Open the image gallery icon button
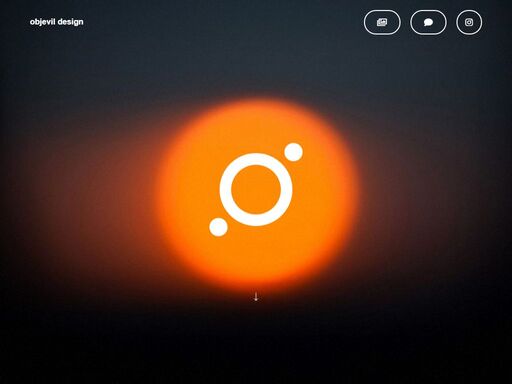 click(x=382, y=22)
